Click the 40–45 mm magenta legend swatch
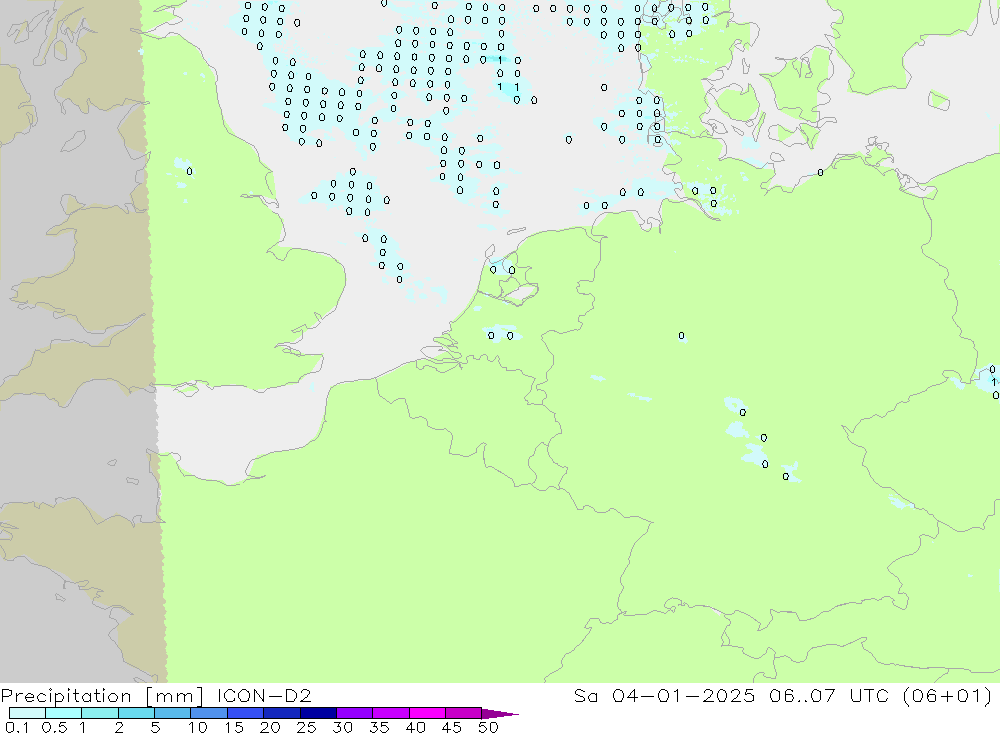 tap(427, 713)
